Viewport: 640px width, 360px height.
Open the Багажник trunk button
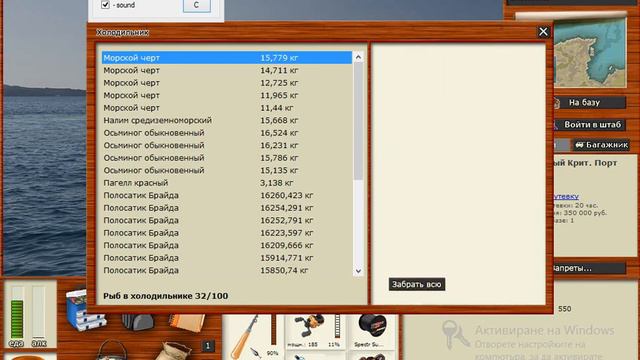pos(601,145)
